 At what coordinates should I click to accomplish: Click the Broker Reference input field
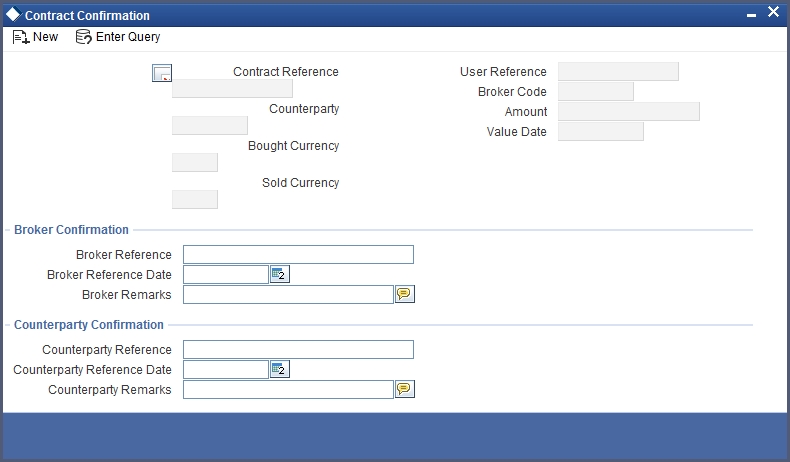tap(298, 254)
